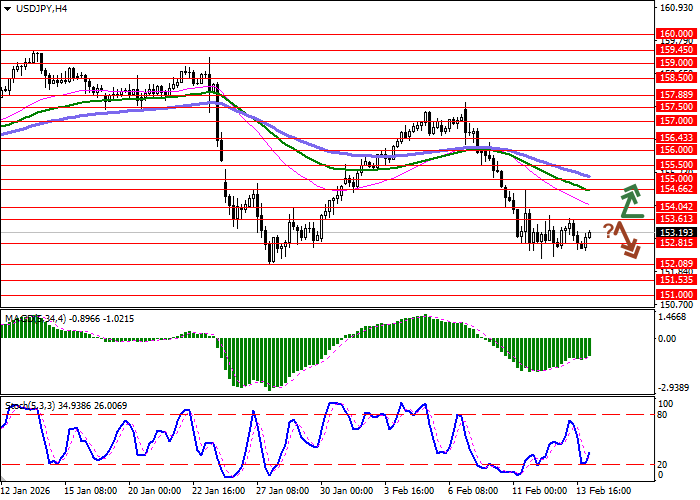The width and height of the screenshot is (700, 500).
Task: Click the Stochastic 80 level axis label
Action: click(x=664, y=414)
